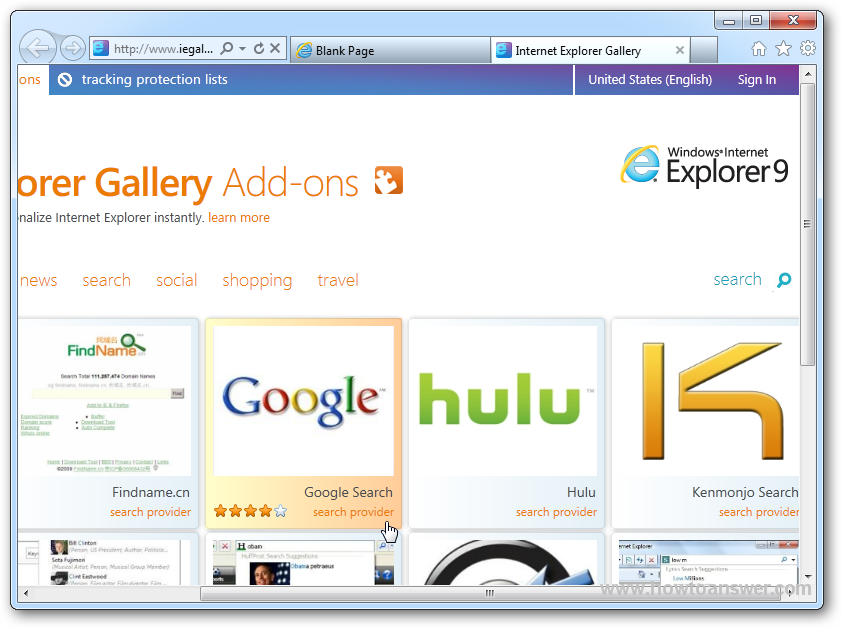The image size is (842, 628).
Task: Click search provider under Findname.cn
Action: tap(150, 512)
